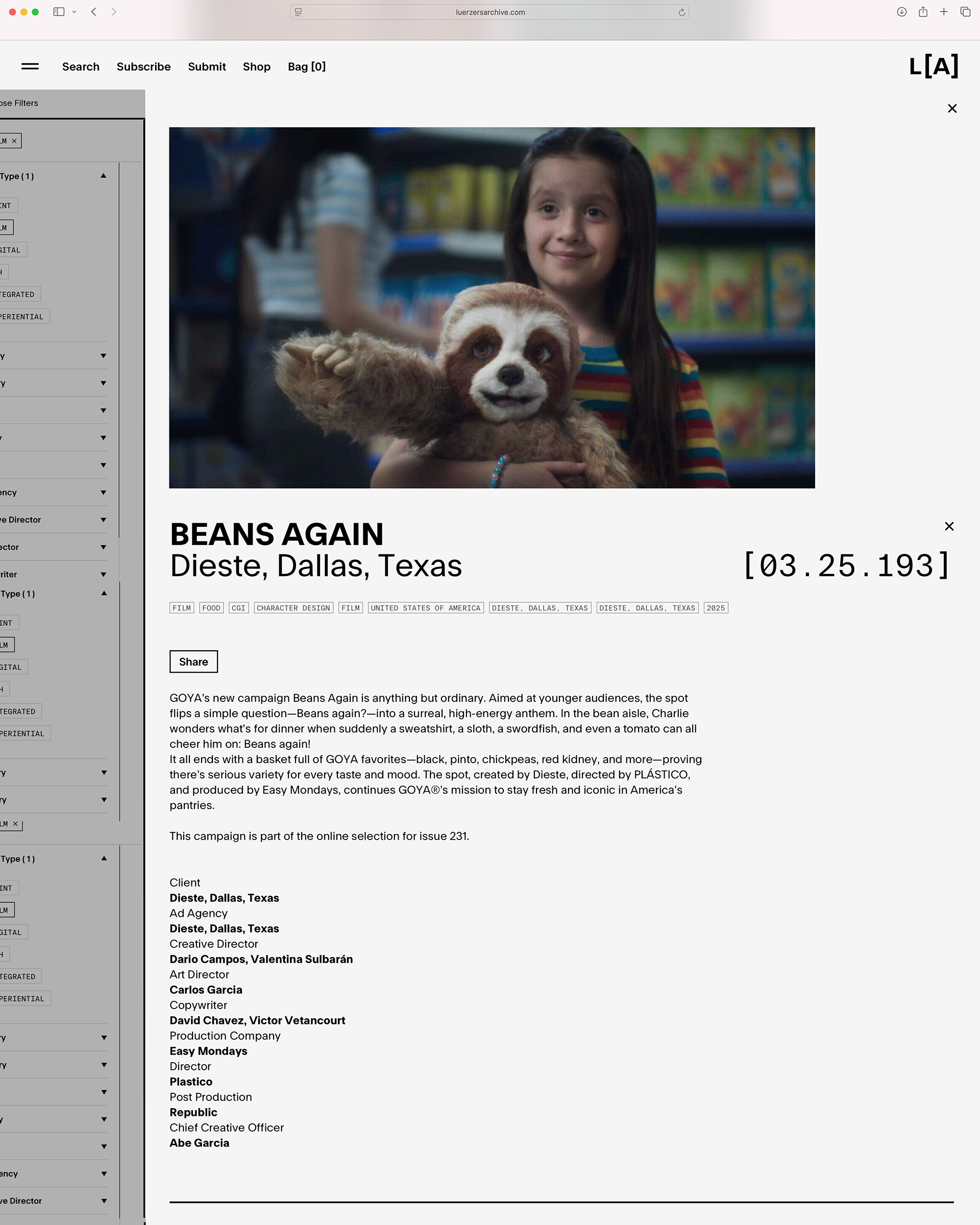Open the Republic post production credit
Viewport: 980px width, 1225px height.
[193, 1113]
